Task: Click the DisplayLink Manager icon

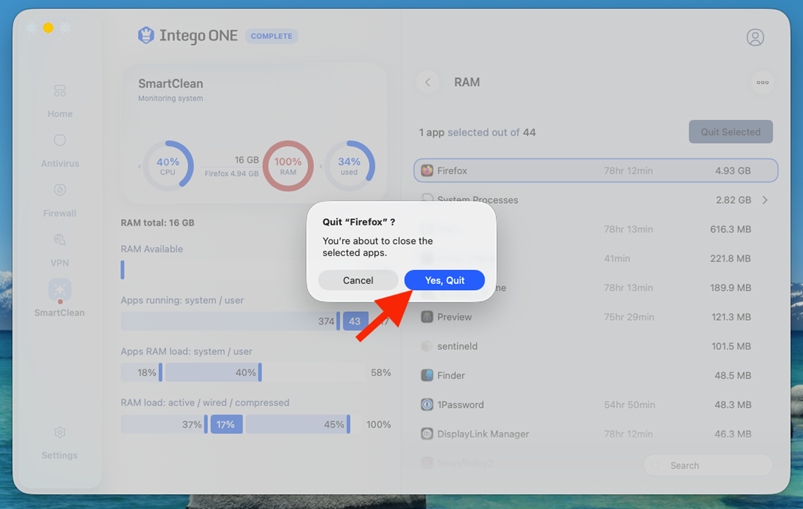Action: coord(427,434)
